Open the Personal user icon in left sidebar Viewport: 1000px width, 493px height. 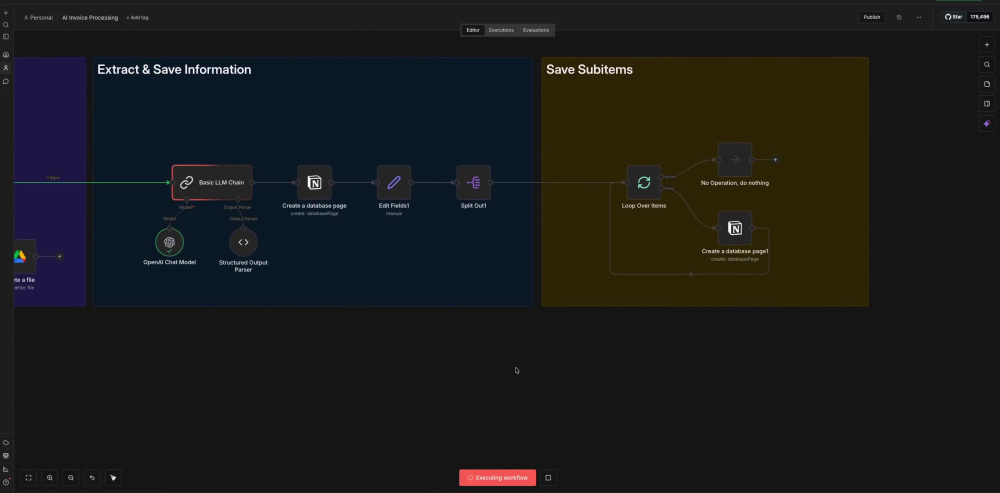click(6, 68)
